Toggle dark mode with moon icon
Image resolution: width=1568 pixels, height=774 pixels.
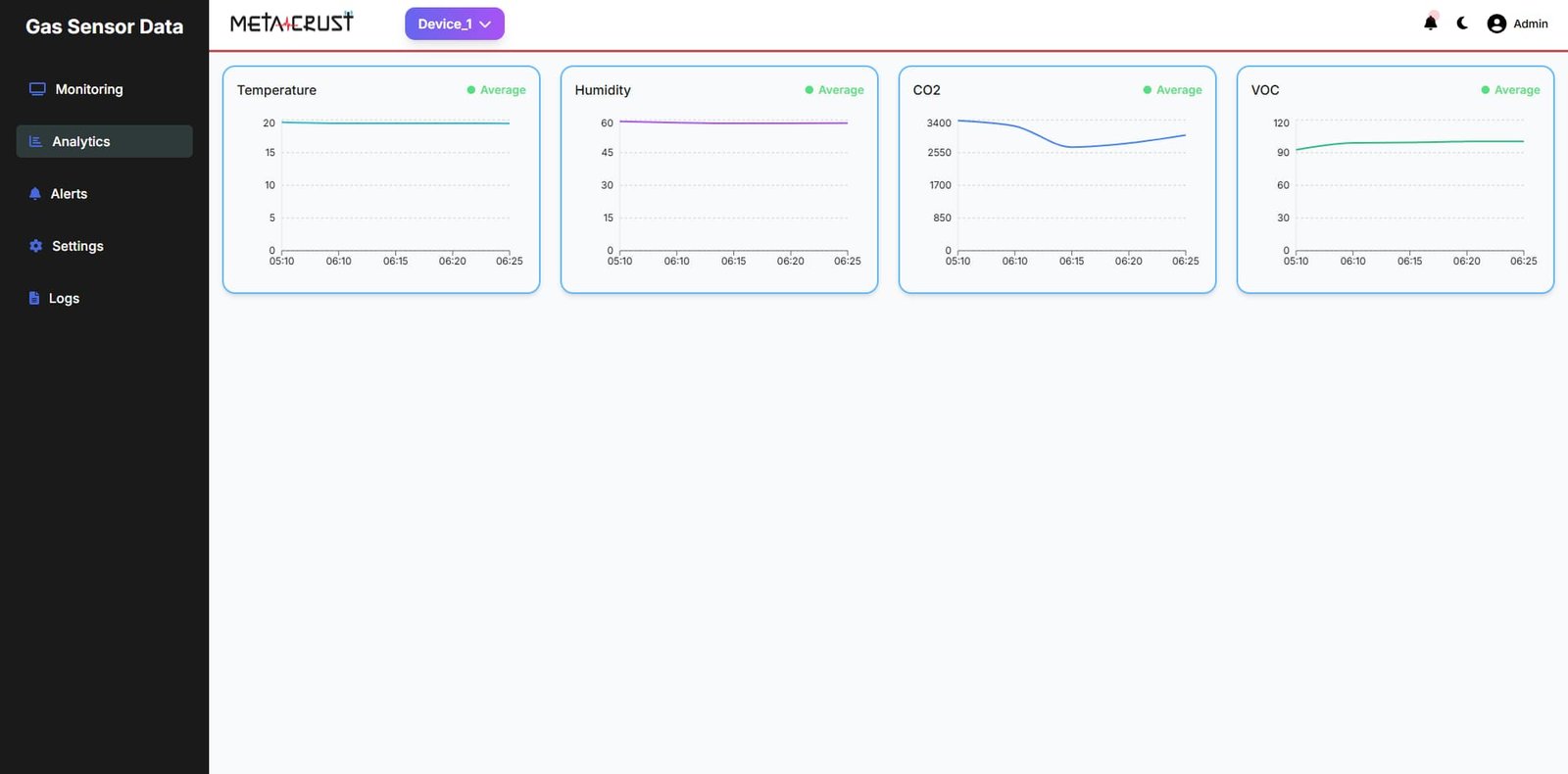click(1462, 24)
